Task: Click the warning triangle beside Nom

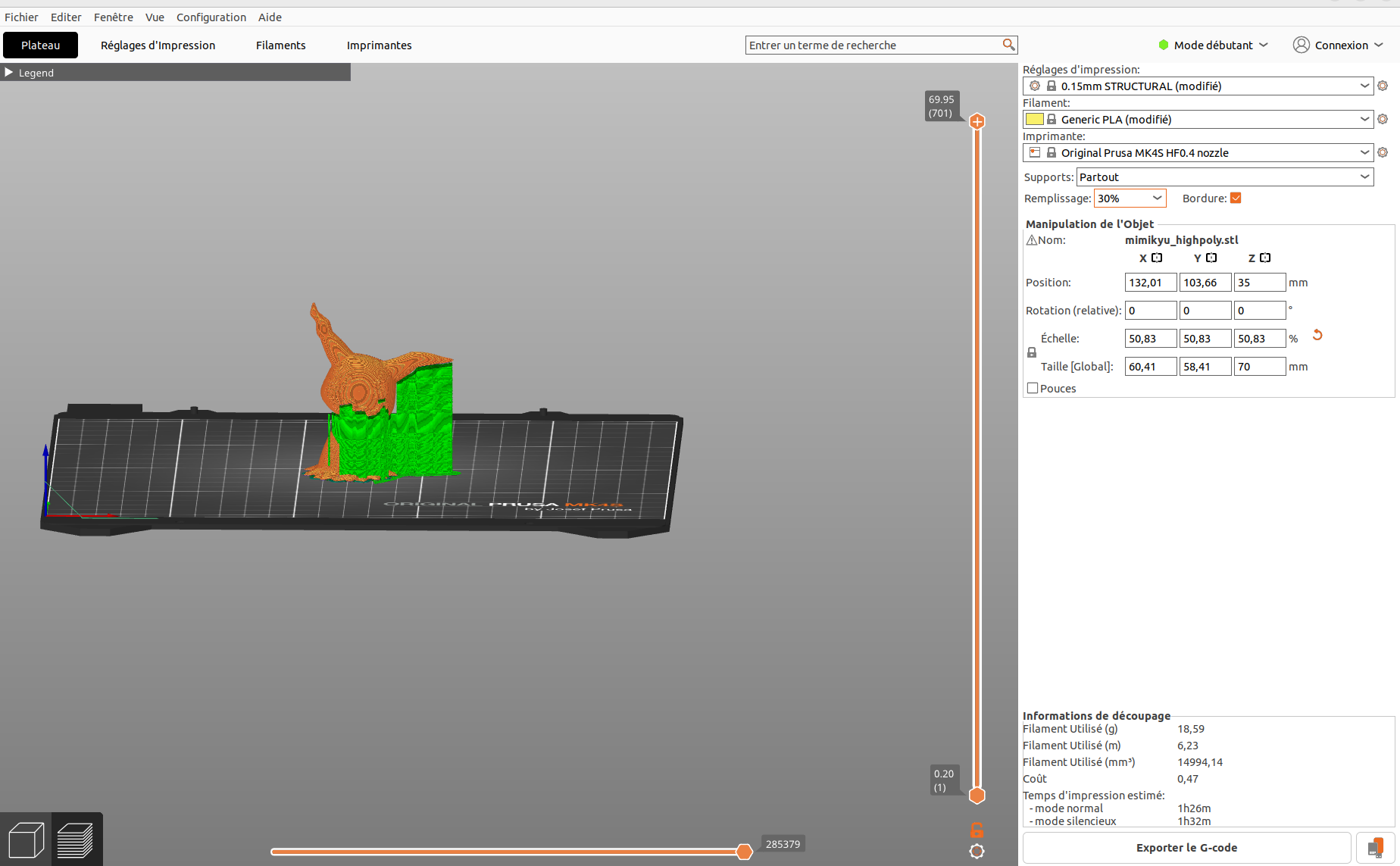Action: click(x=1031, y=240)
